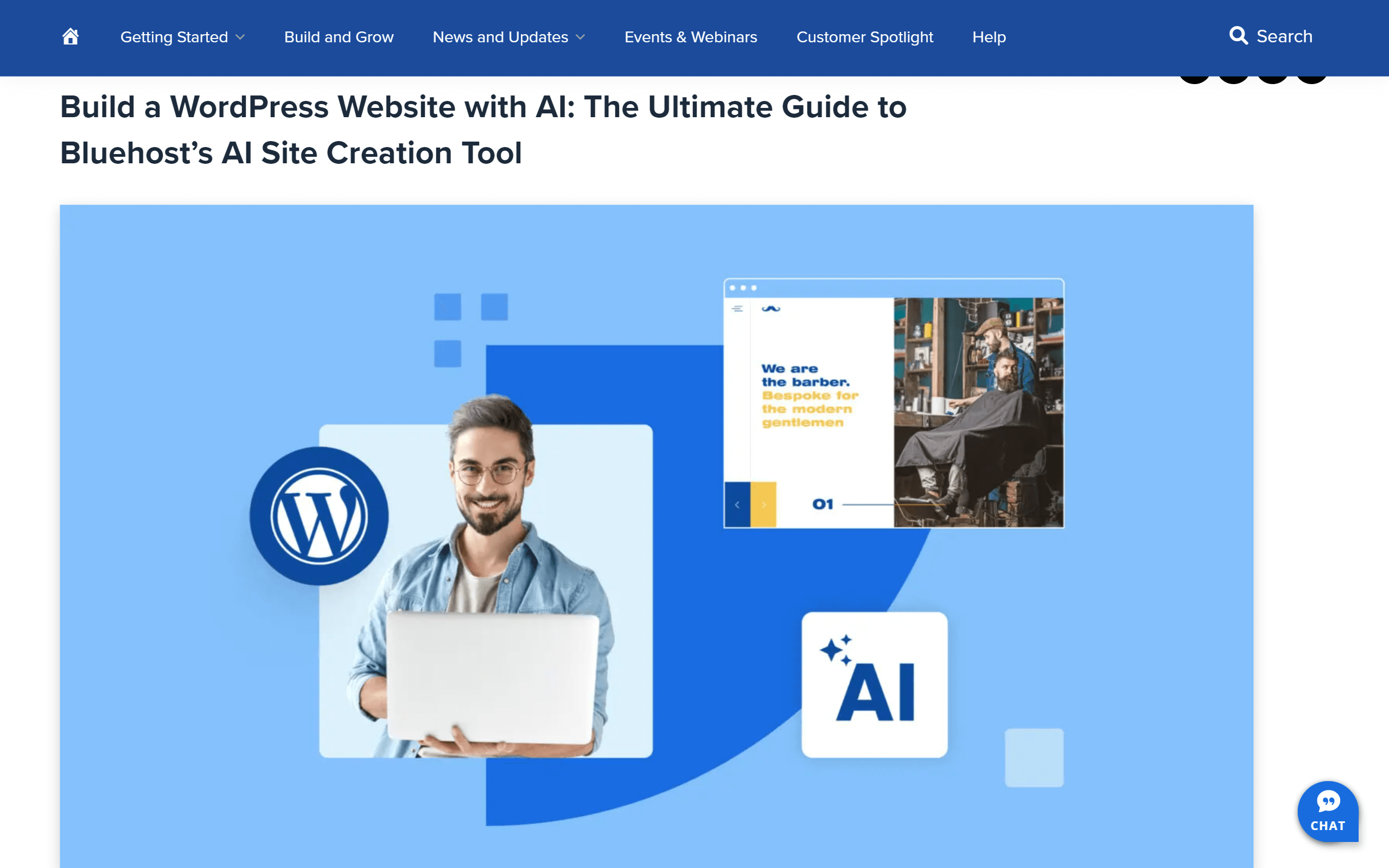The image size is (1389, 868).
Task: Click the Help navigation link
Action: [x=989, y=37]
